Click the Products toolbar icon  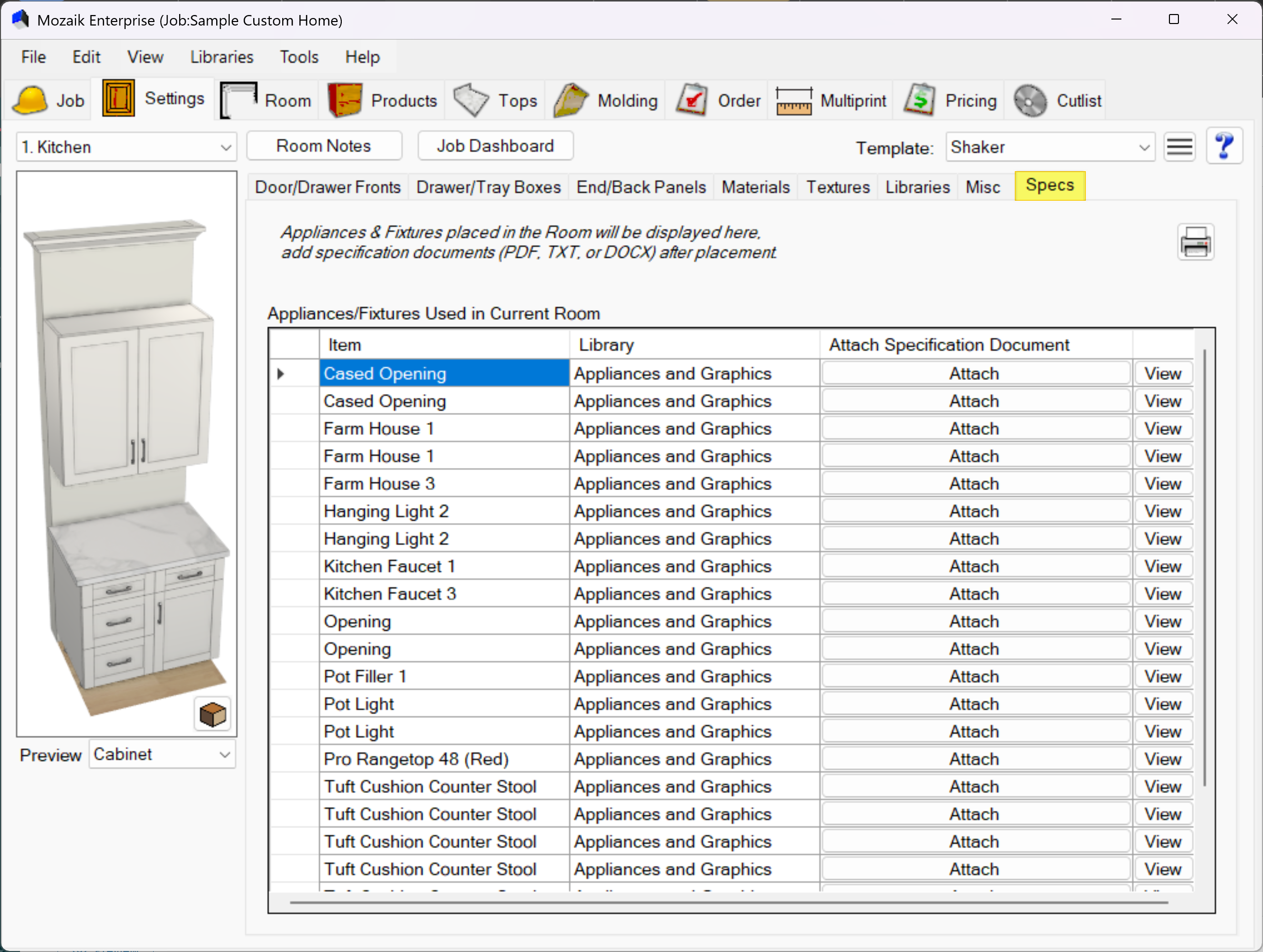(x=345, y=101)
